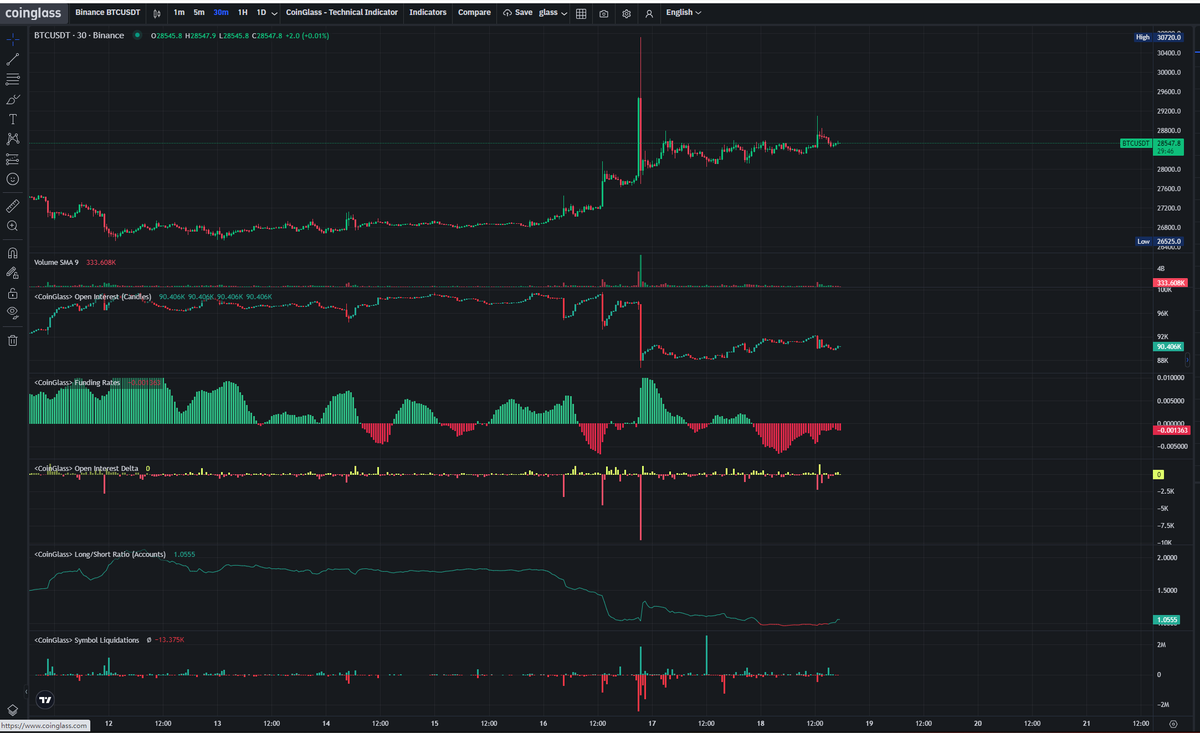Image resolution: width=1200 pixels, height=733 pixels.
Task: Click the 14 date on time axis
Action: (x=326, y=723)
